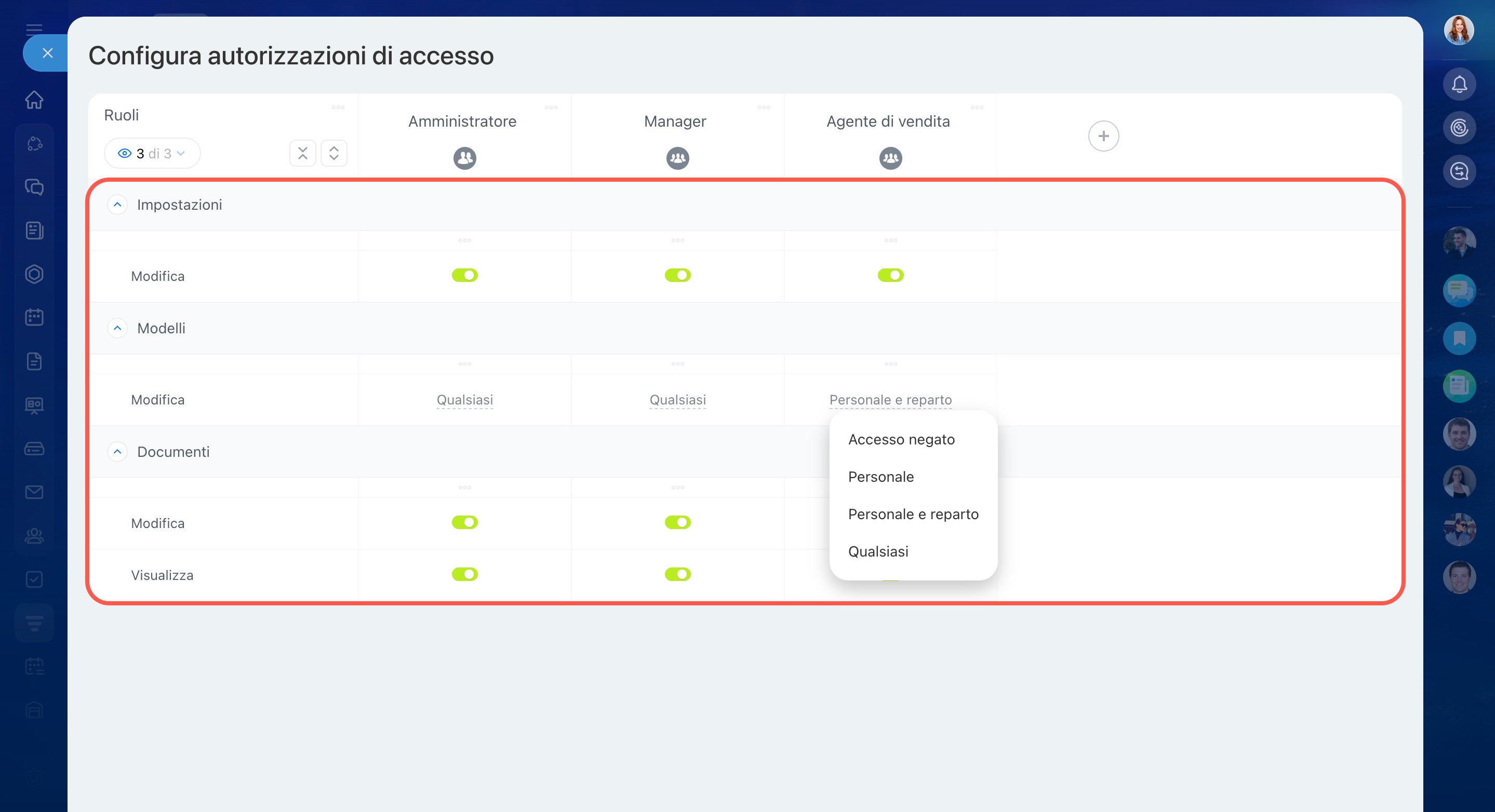Select Accesso negato from the popup menu

pos(901,440)
